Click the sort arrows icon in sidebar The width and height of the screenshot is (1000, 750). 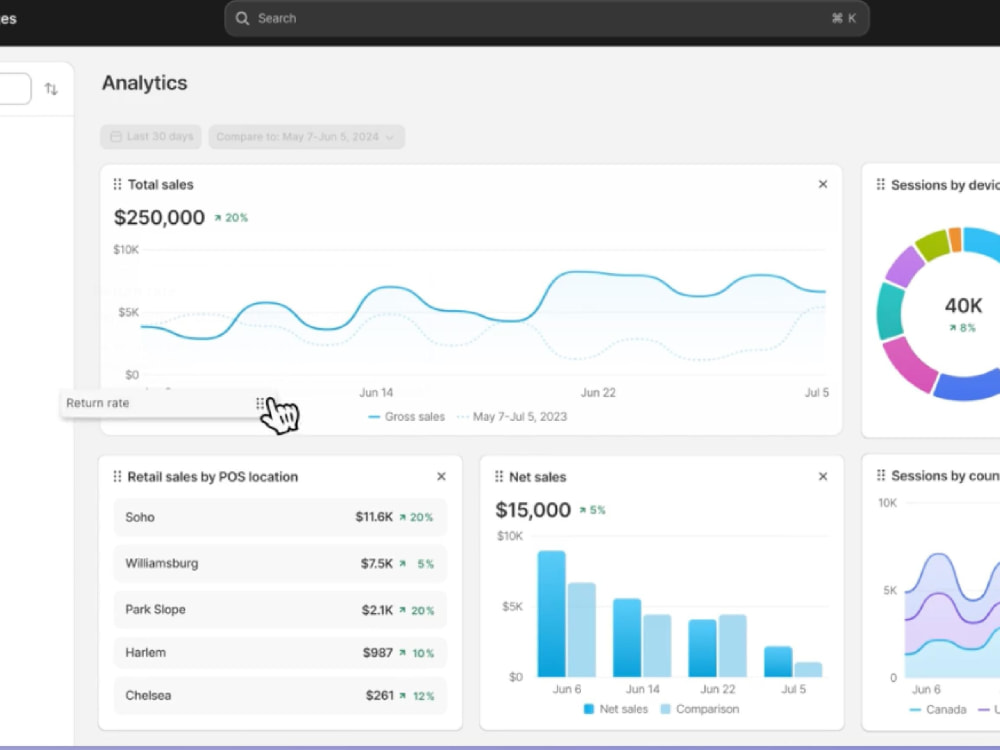(x=51, y=89)
